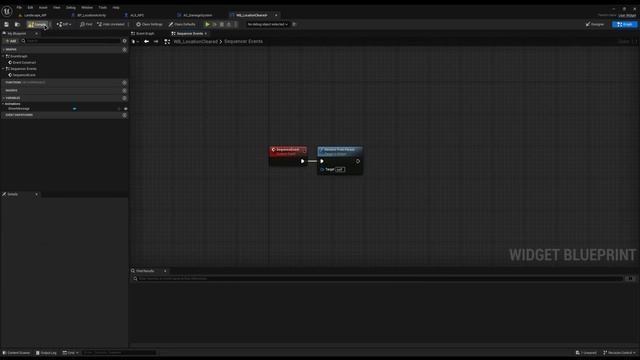
Task: Click the Browse to asset icon
Action: (17, 24)
